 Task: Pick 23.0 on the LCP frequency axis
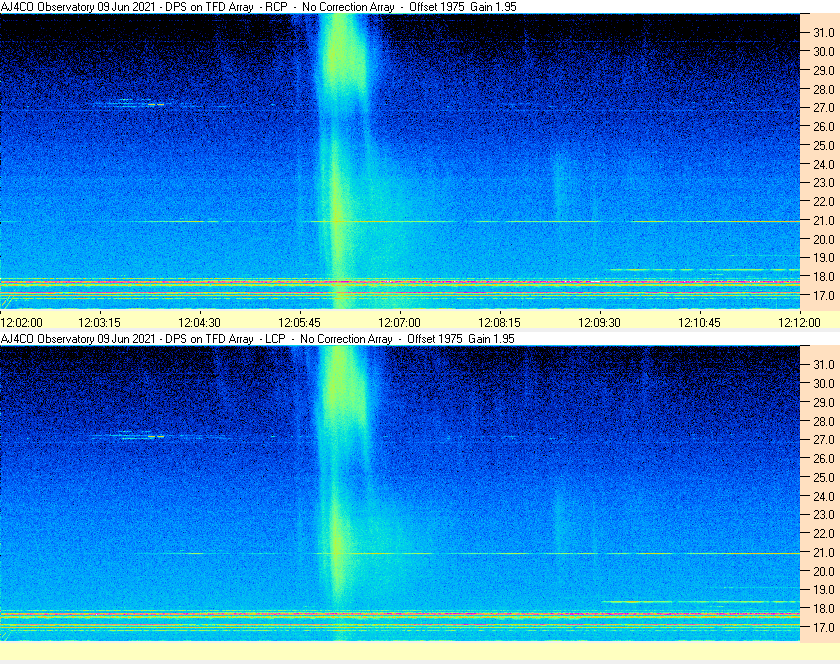[824, 515]
